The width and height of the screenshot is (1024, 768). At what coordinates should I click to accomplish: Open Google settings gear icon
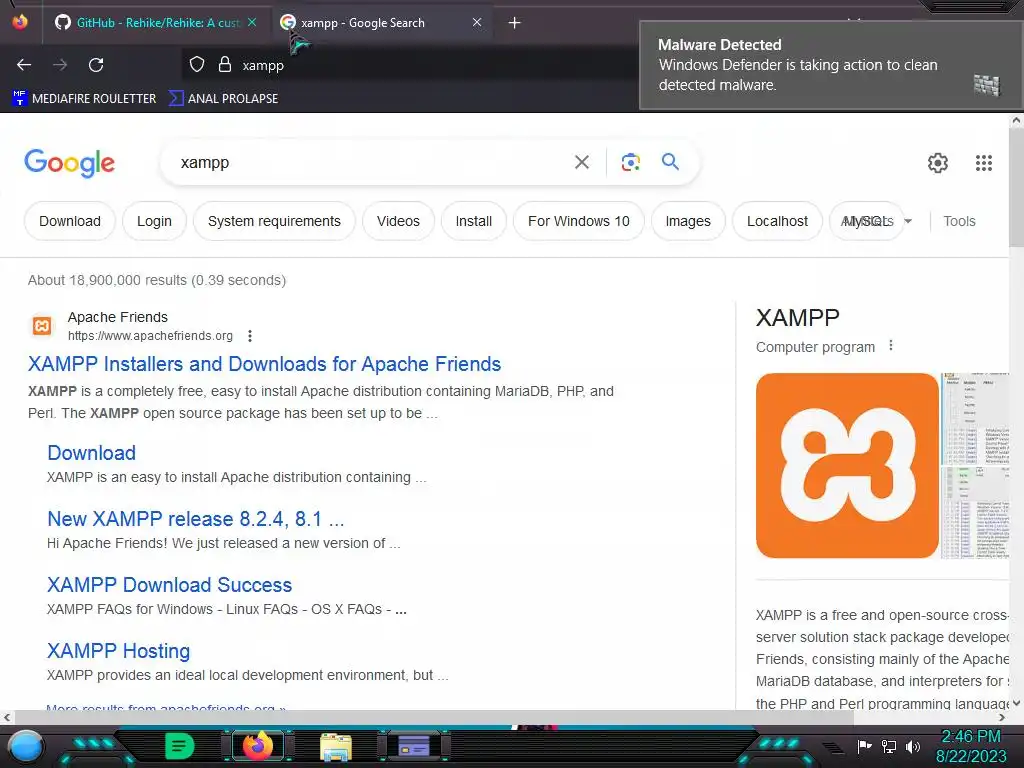click(938, 163)
